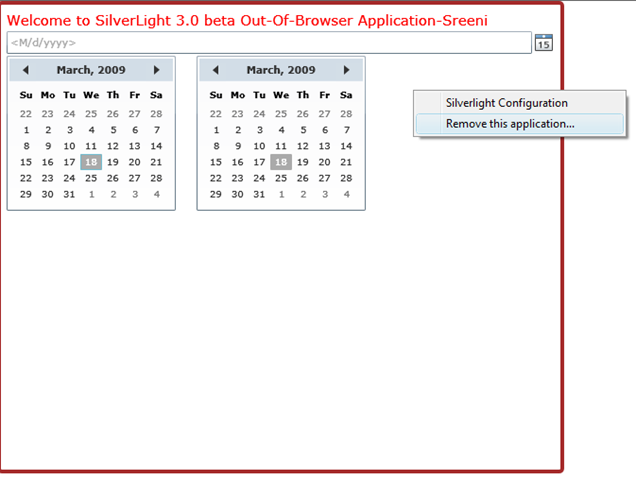Choose day 20 in right calendar
Image resolution: width=636 pixels, height=480 pixels.
(324, 162)
